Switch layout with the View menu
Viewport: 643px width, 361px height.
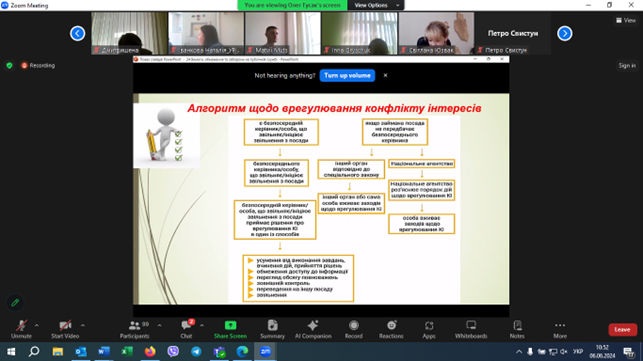pyautogui.click(x=626, y=20)
